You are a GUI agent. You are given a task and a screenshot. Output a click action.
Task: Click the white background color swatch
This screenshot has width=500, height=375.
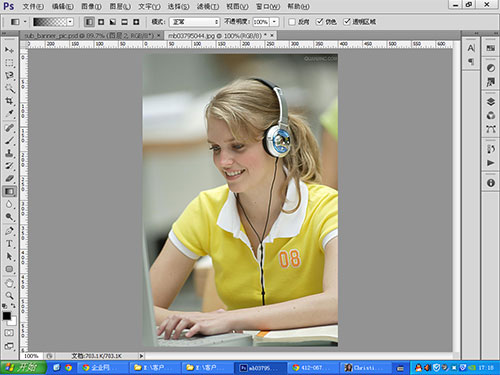[x=13, y=321]
